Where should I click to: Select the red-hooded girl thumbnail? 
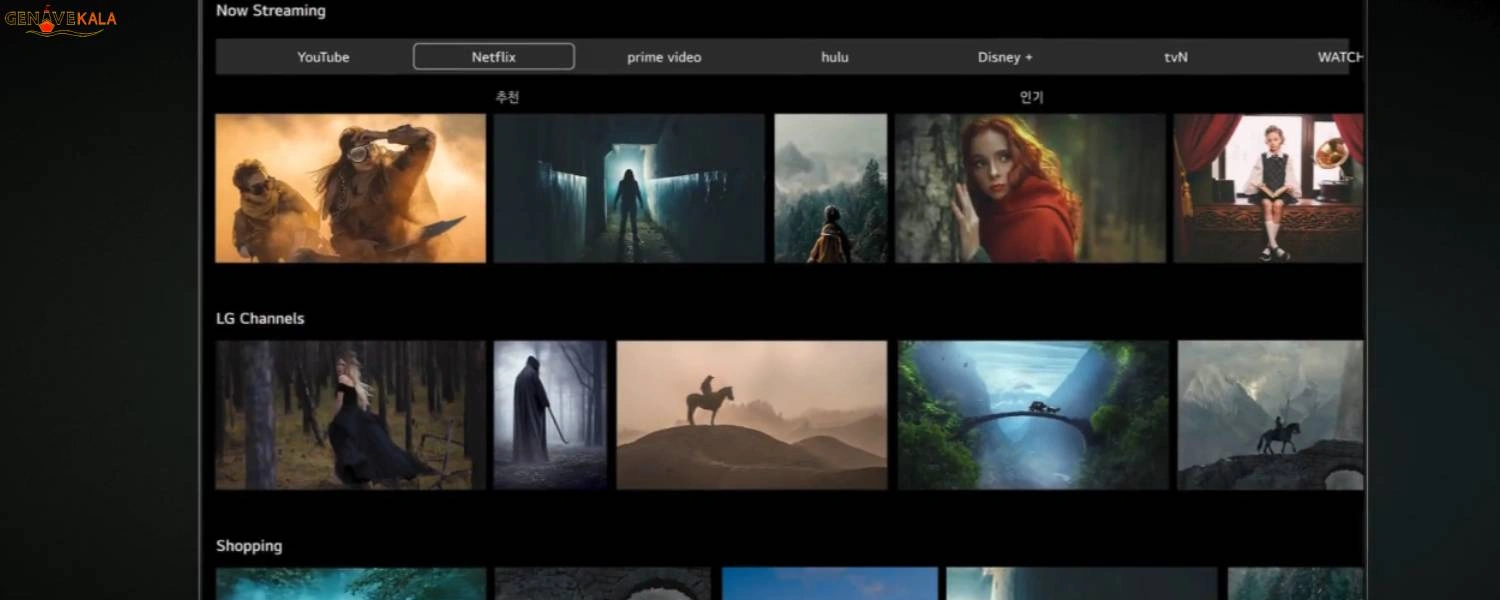(x=1030, y=188)
